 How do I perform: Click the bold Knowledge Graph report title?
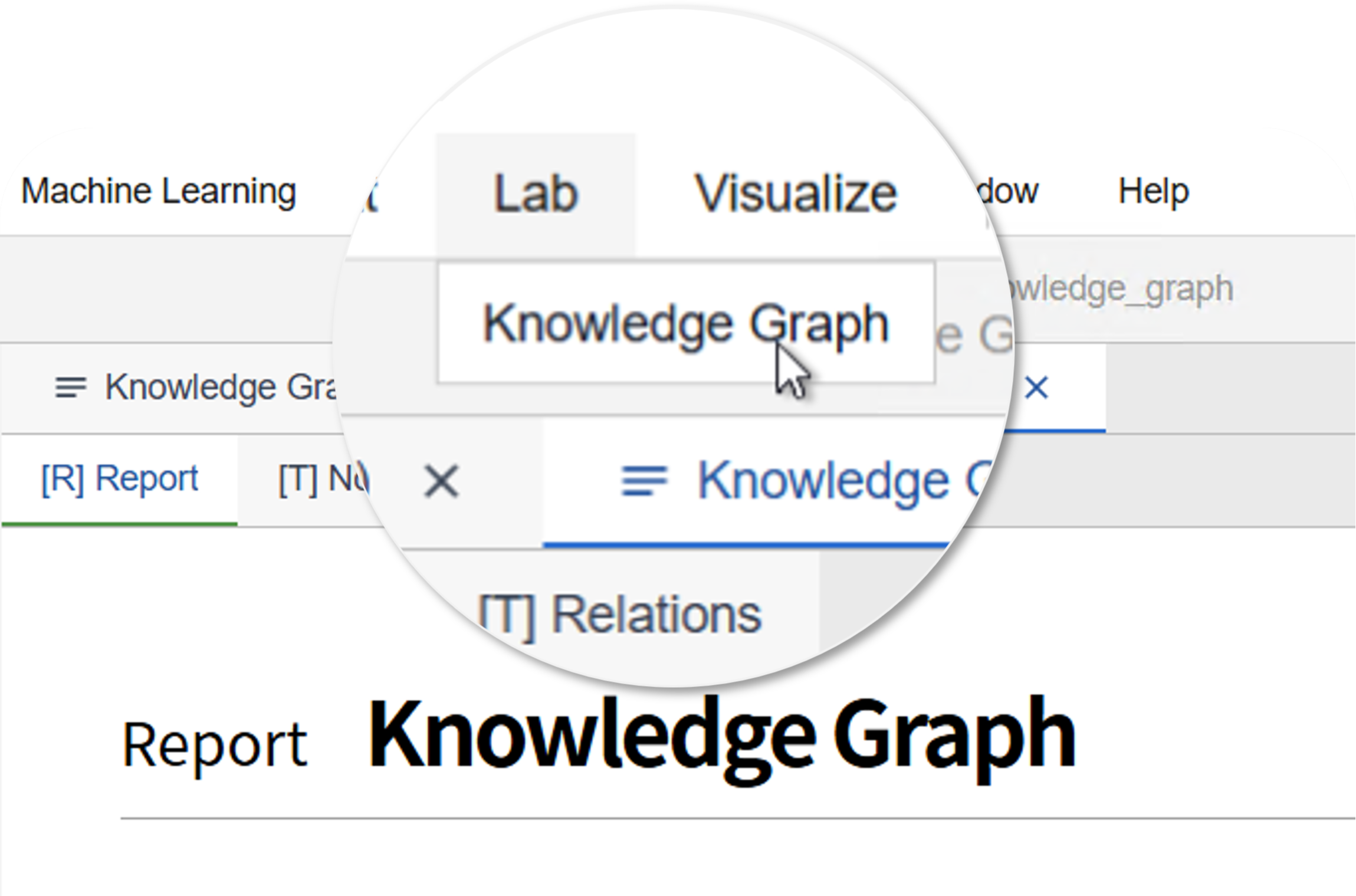pyautogui.click(x=723, y=739)
